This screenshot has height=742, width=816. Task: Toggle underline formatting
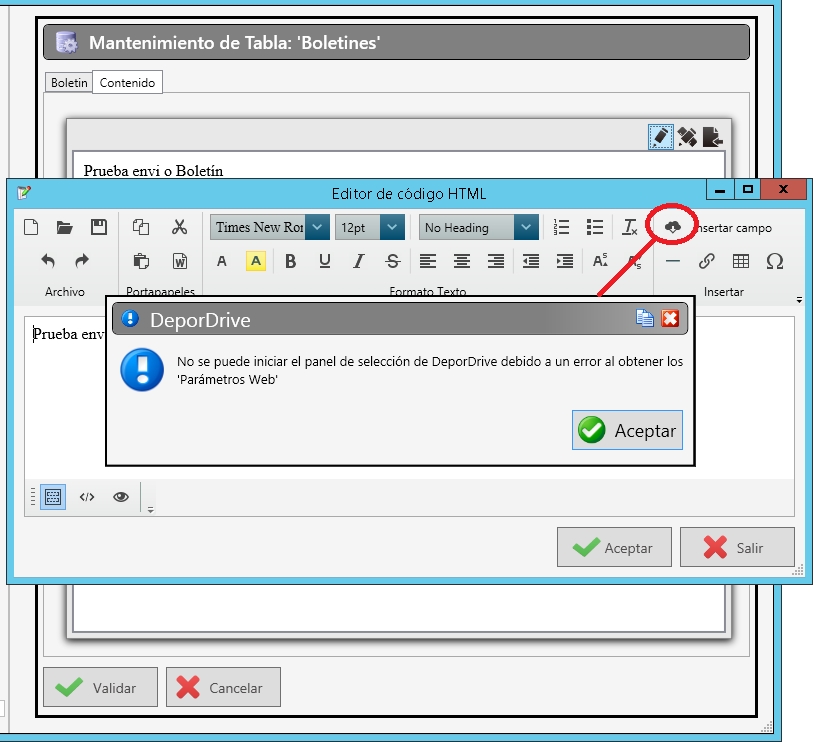[x=325, y=261]
